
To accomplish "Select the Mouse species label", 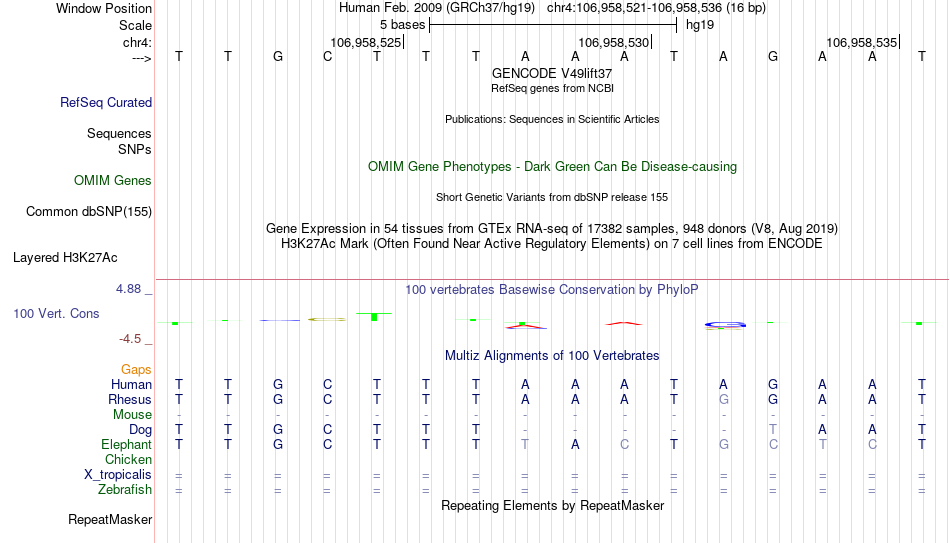I will click(132, 415).
